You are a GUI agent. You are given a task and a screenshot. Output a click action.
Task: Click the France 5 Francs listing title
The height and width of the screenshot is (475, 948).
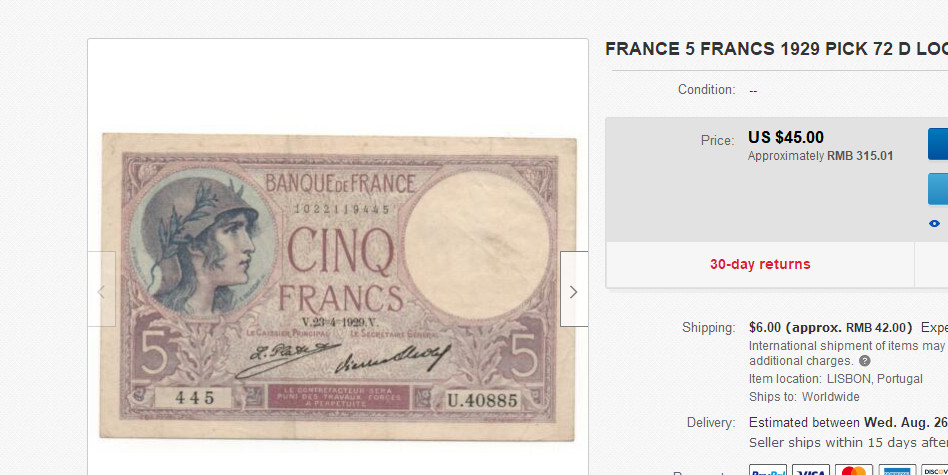pyautogui.click(x=776, y=49)
